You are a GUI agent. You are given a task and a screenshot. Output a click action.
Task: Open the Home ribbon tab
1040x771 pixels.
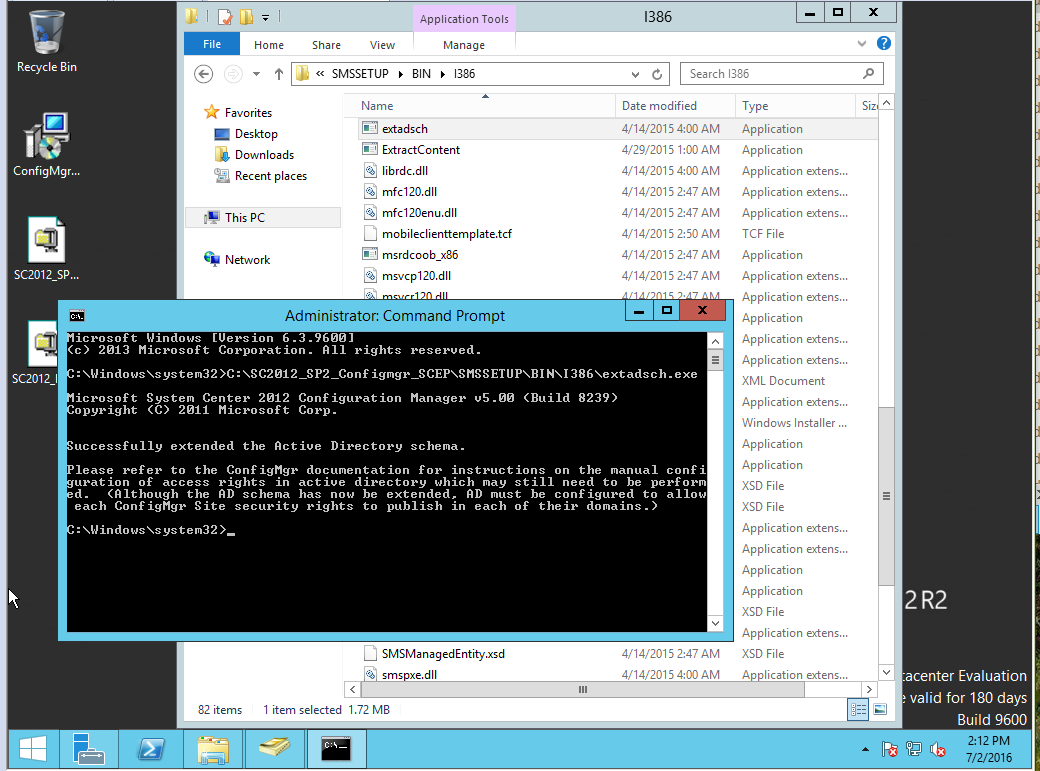[269, 44]
